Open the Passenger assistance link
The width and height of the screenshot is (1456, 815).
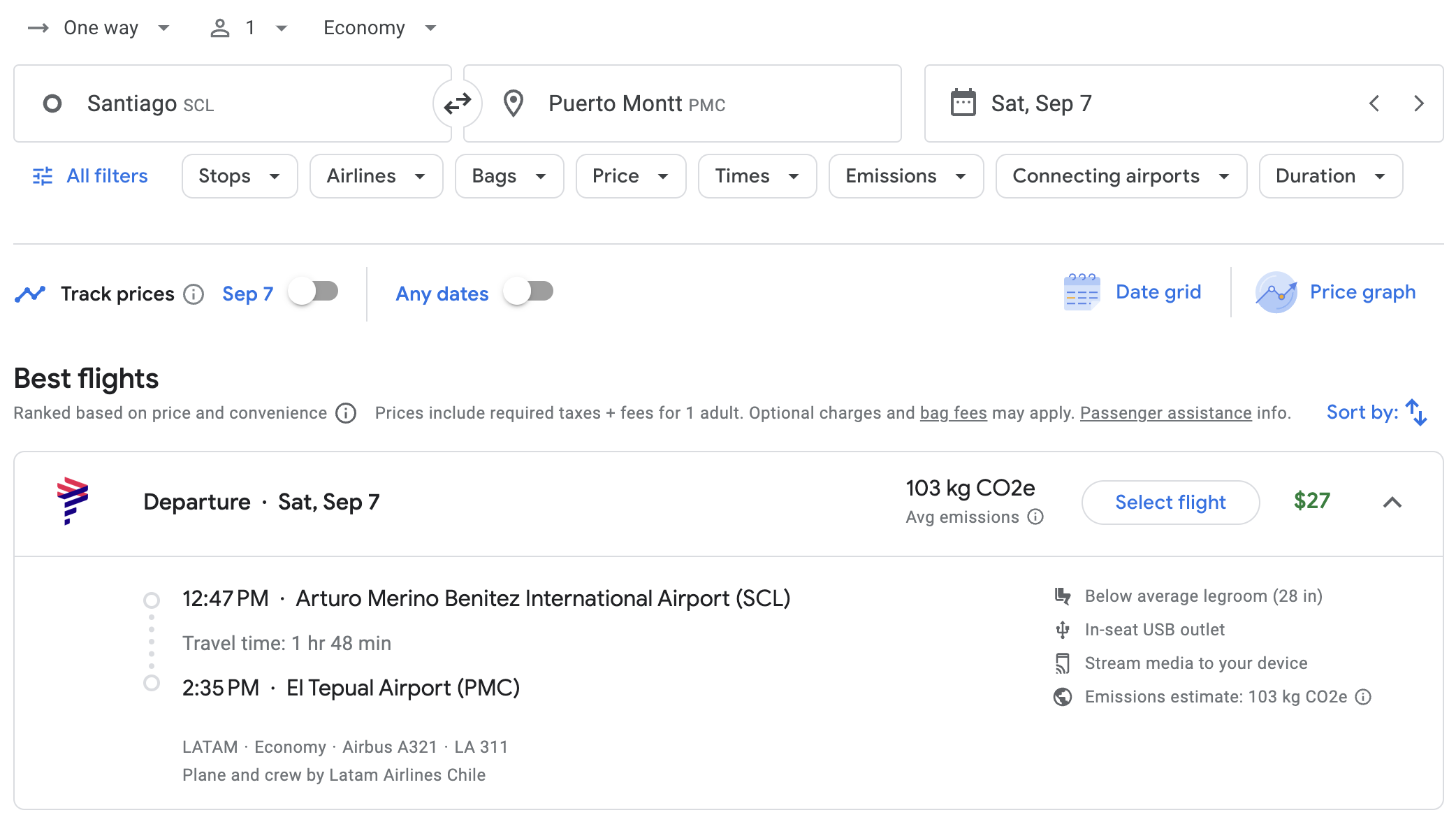click(1166, 413)
